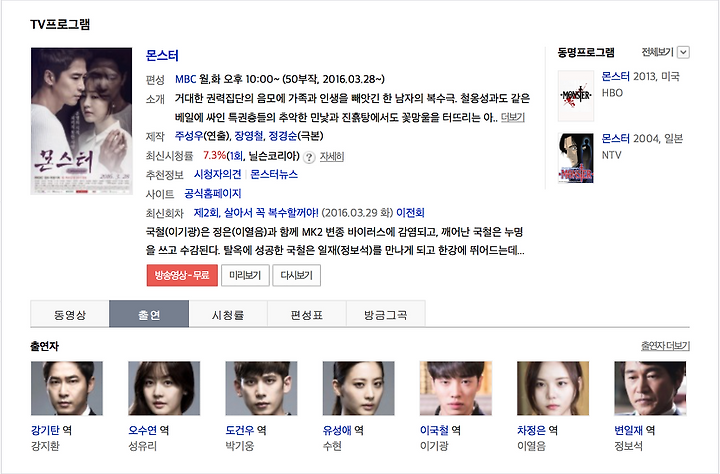Open the 편성표 tab
Viewport: 720px width, 474px height.
click(307, 315)
